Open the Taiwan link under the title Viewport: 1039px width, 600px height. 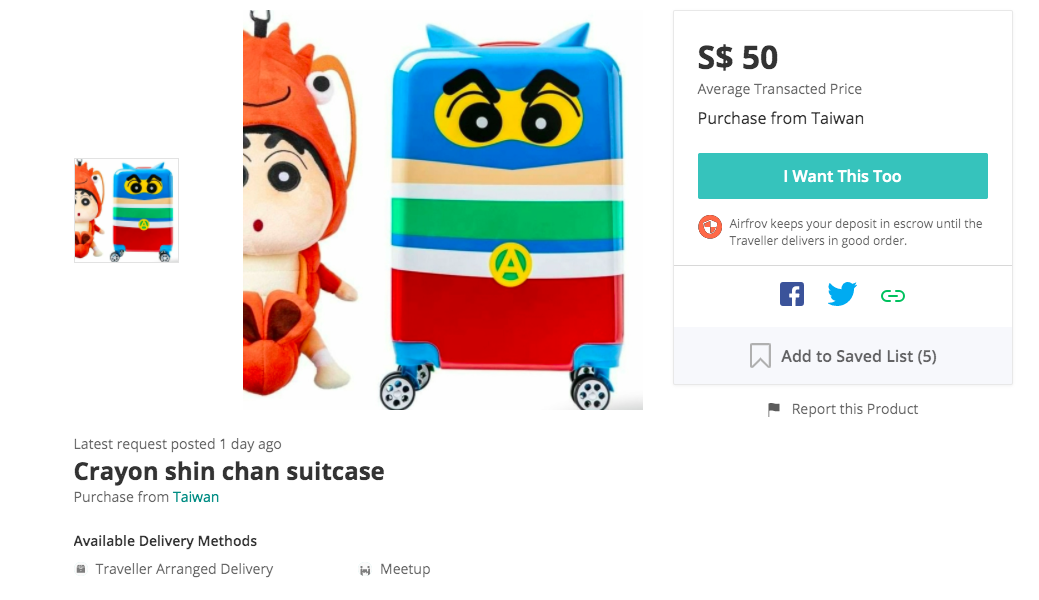(196, 497)
